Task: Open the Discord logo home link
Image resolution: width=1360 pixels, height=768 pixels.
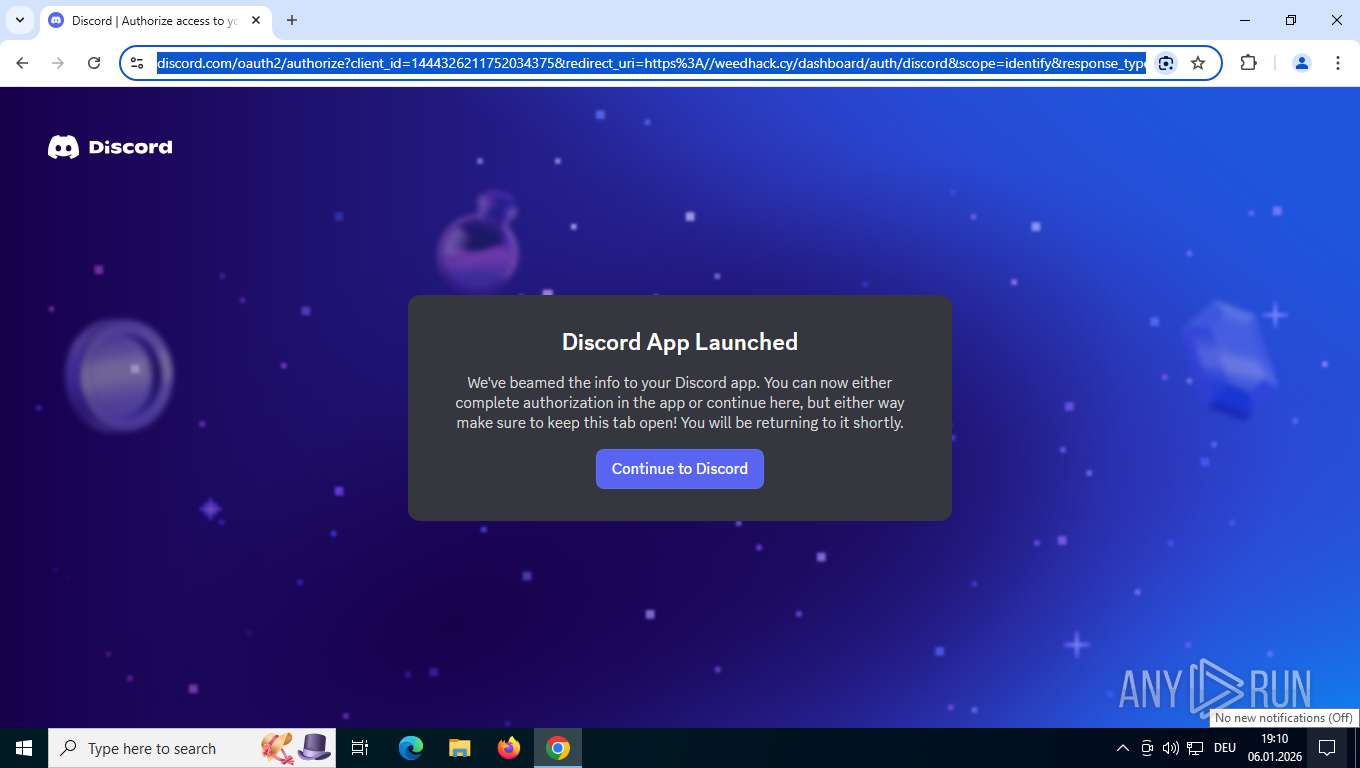Action: 110,147
